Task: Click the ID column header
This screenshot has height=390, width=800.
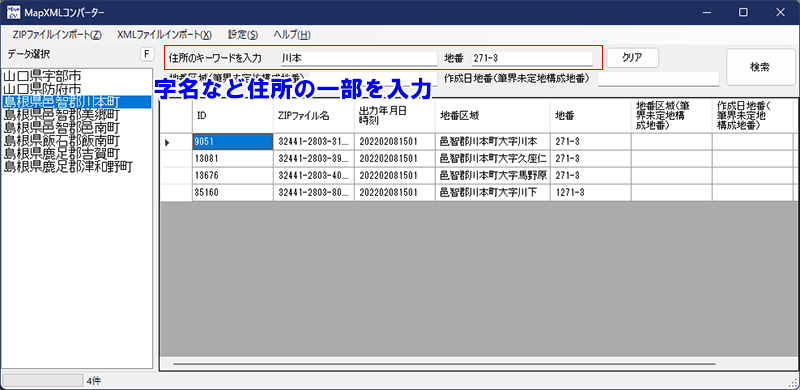Action: tap(233, 116)
